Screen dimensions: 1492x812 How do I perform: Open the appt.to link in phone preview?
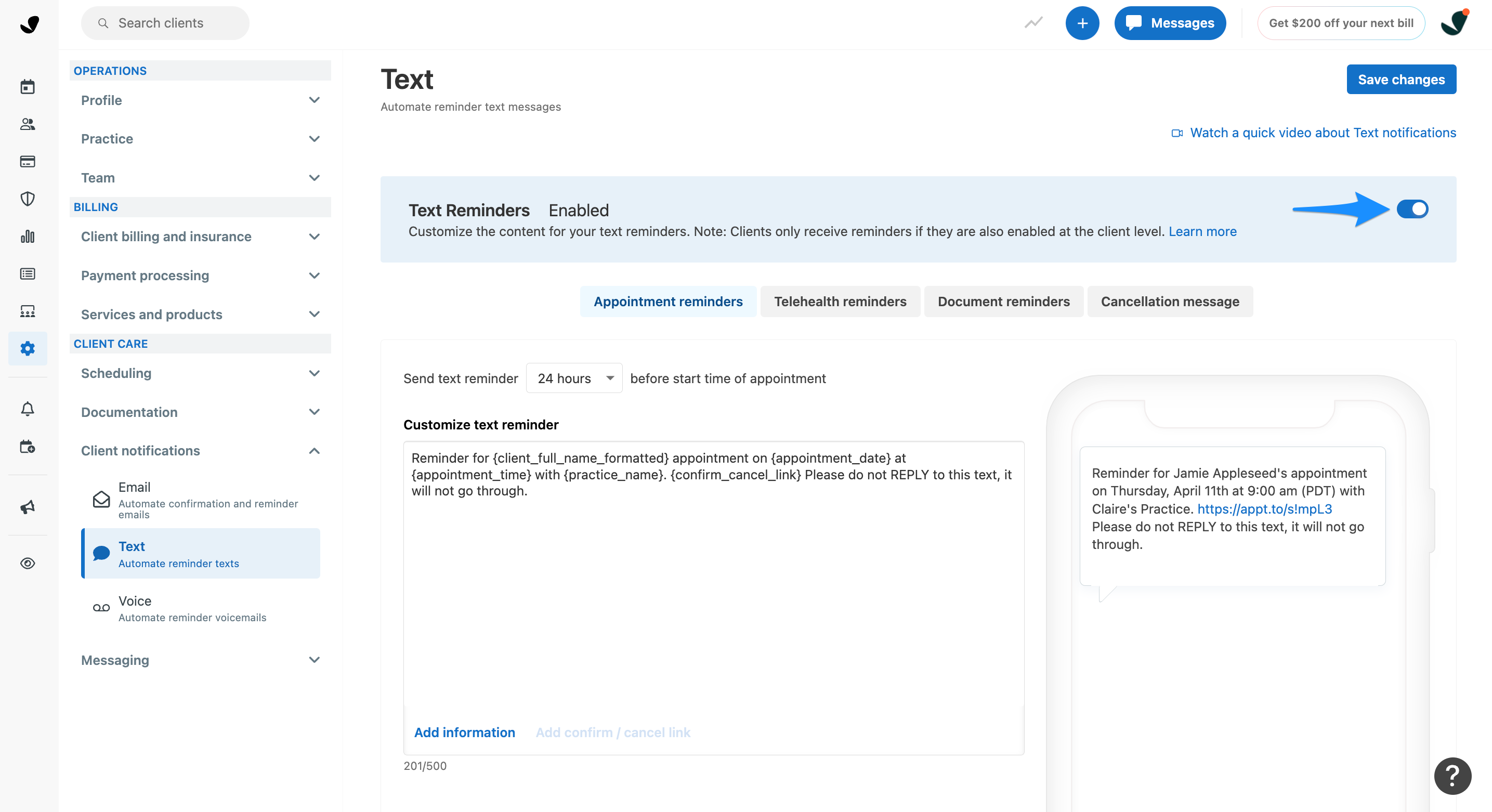(x=1264, y=509)
